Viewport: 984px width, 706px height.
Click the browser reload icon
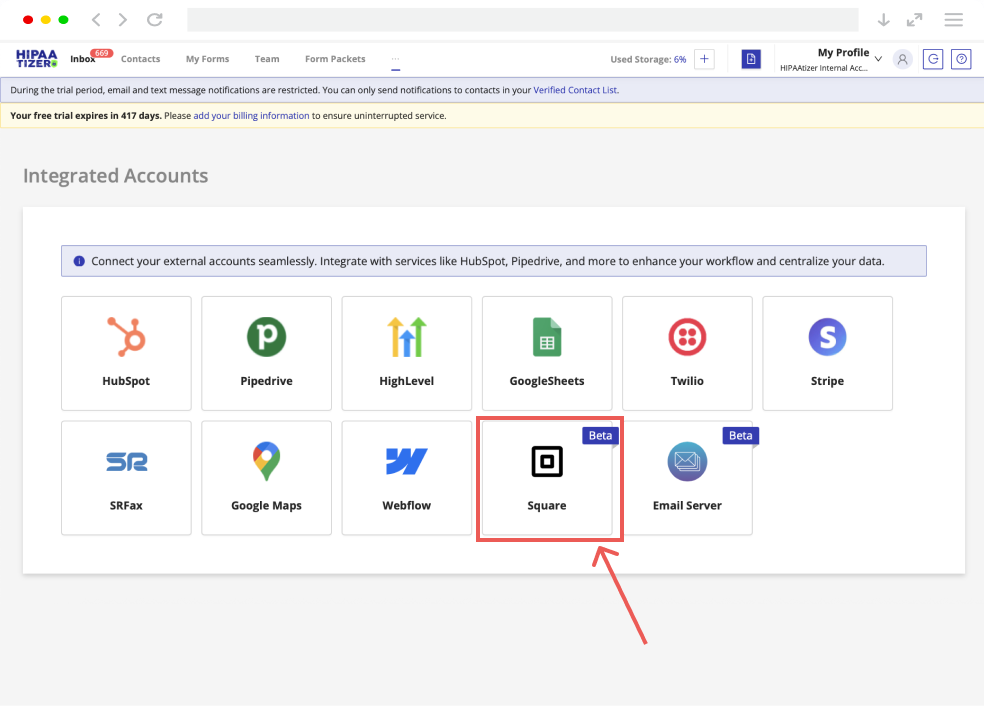pos(154,19)
